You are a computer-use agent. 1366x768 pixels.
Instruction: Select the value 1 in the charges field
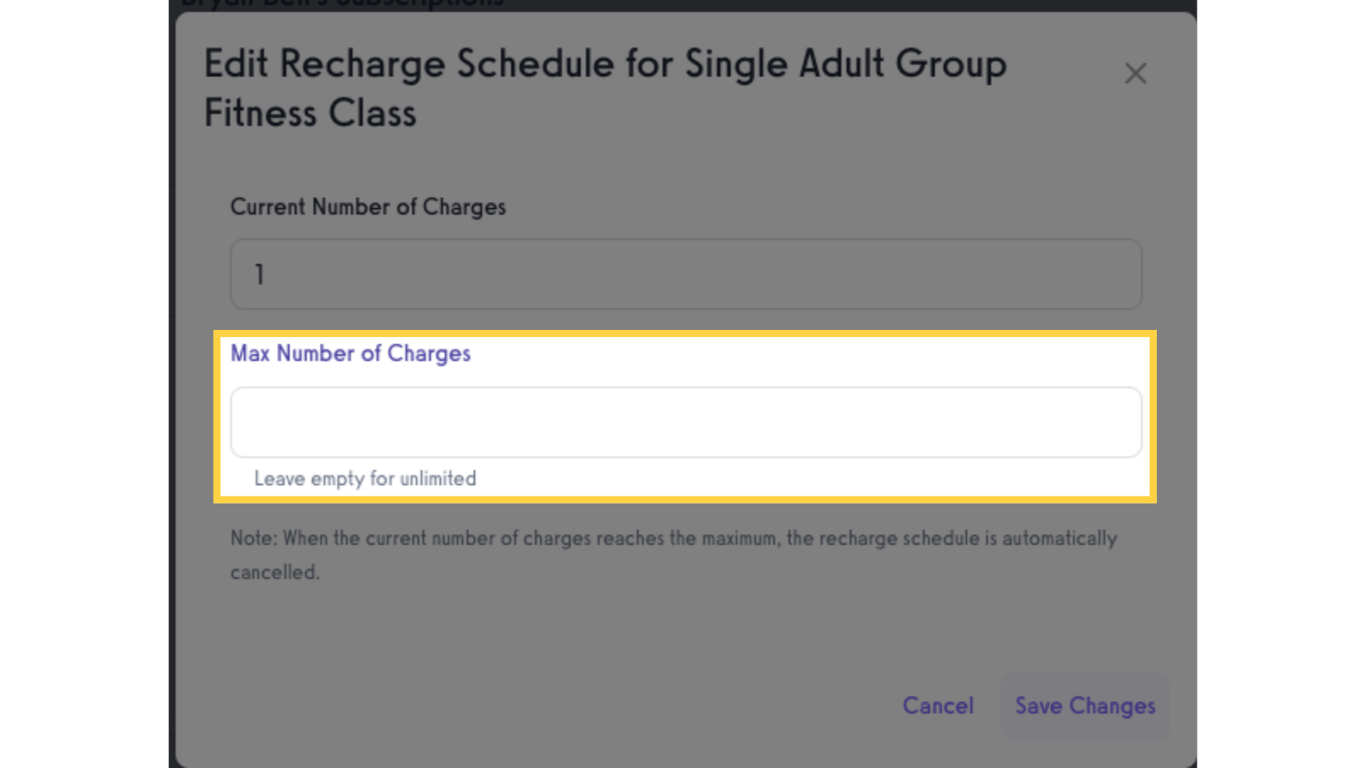(x=261, y=274)
